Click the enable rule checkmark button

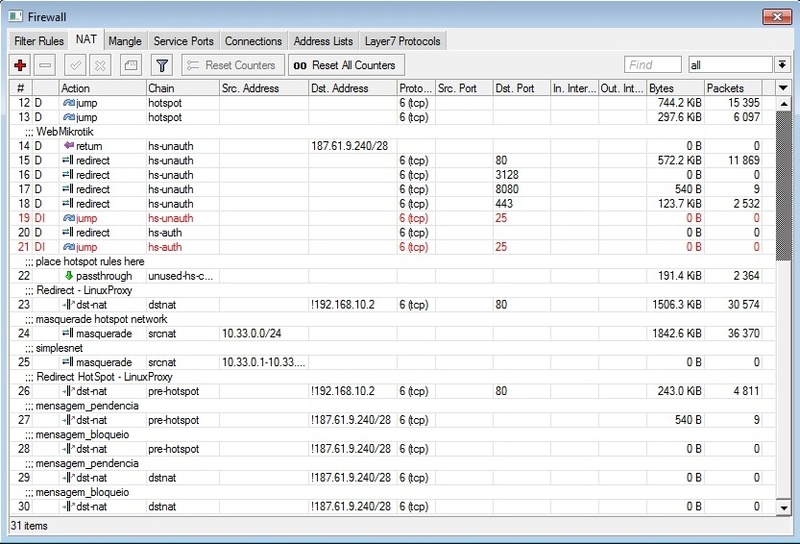pos(75,65)
